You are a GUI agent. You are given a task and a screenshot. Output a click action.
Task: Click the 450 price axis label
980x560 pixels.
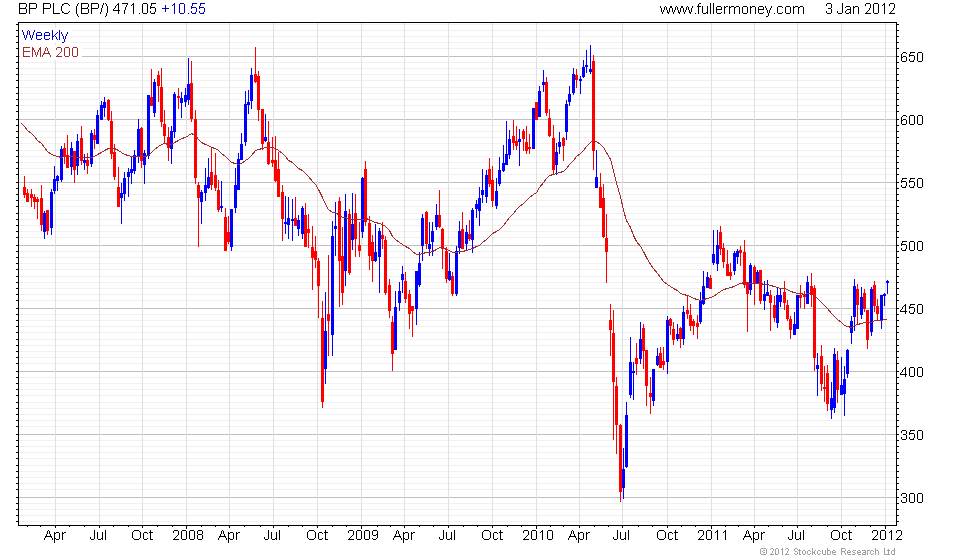pos(911,309)
